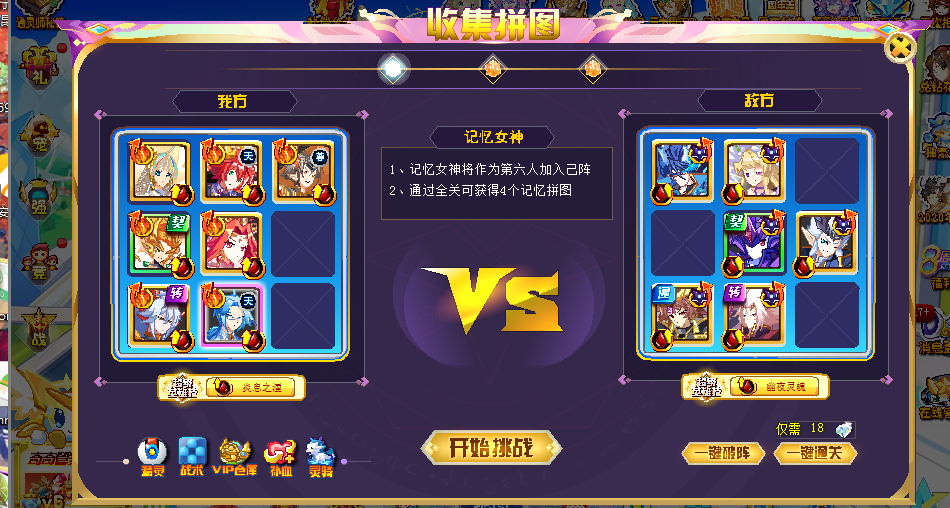Open the VIP仓库 warehouse icon
The image size is (950, 508).
click(x=234, y=456)
